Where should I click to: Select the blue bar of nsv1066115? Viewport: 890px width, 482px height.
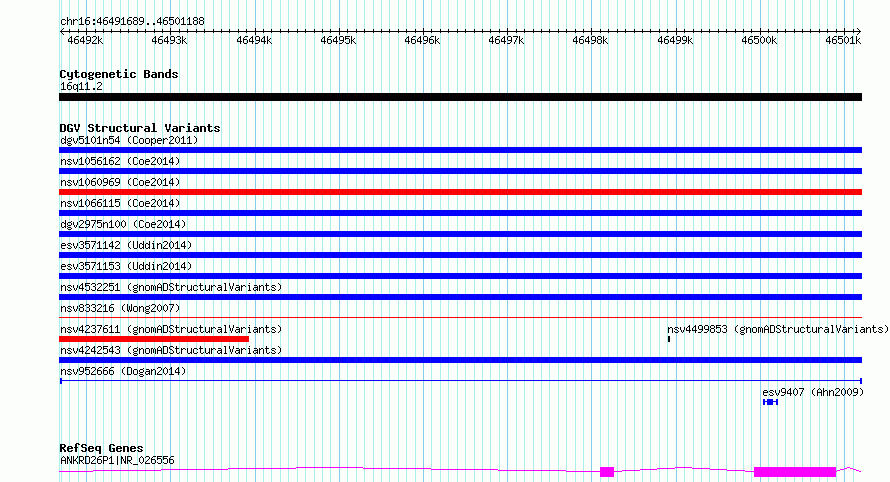coord(460,213)
